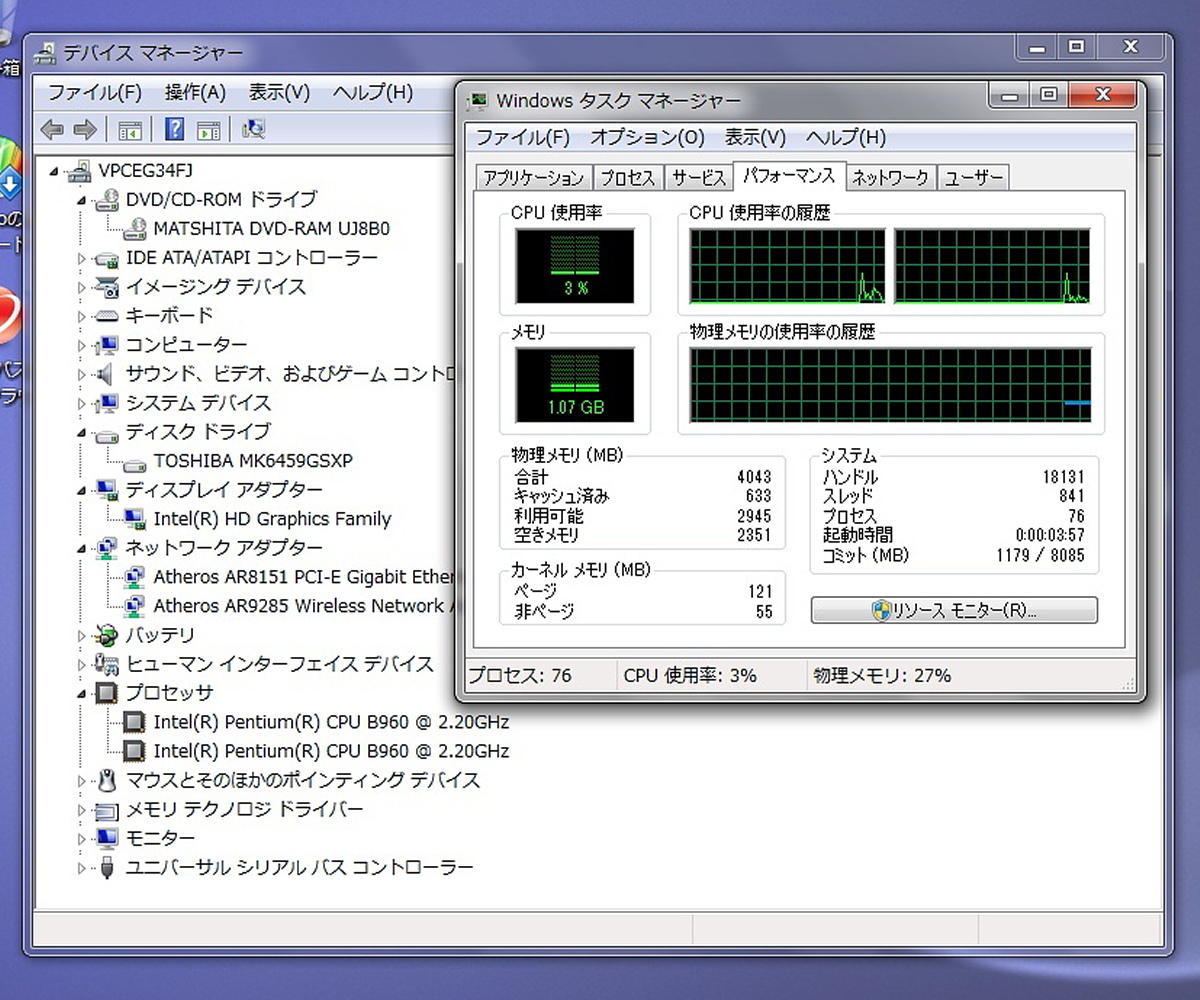
Task: Click Task Manager's resize grip corner
Action: point(1129,685)
